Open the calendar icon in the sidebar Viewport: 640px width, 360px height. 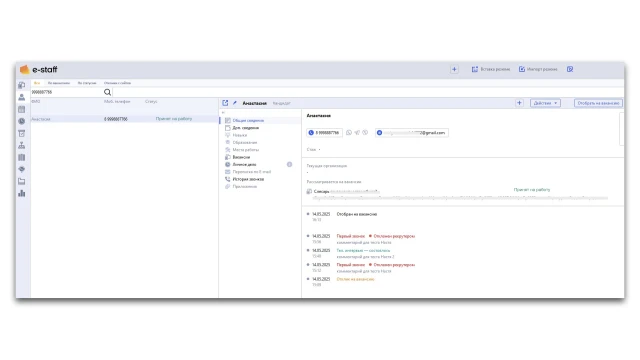click(22, 109)
